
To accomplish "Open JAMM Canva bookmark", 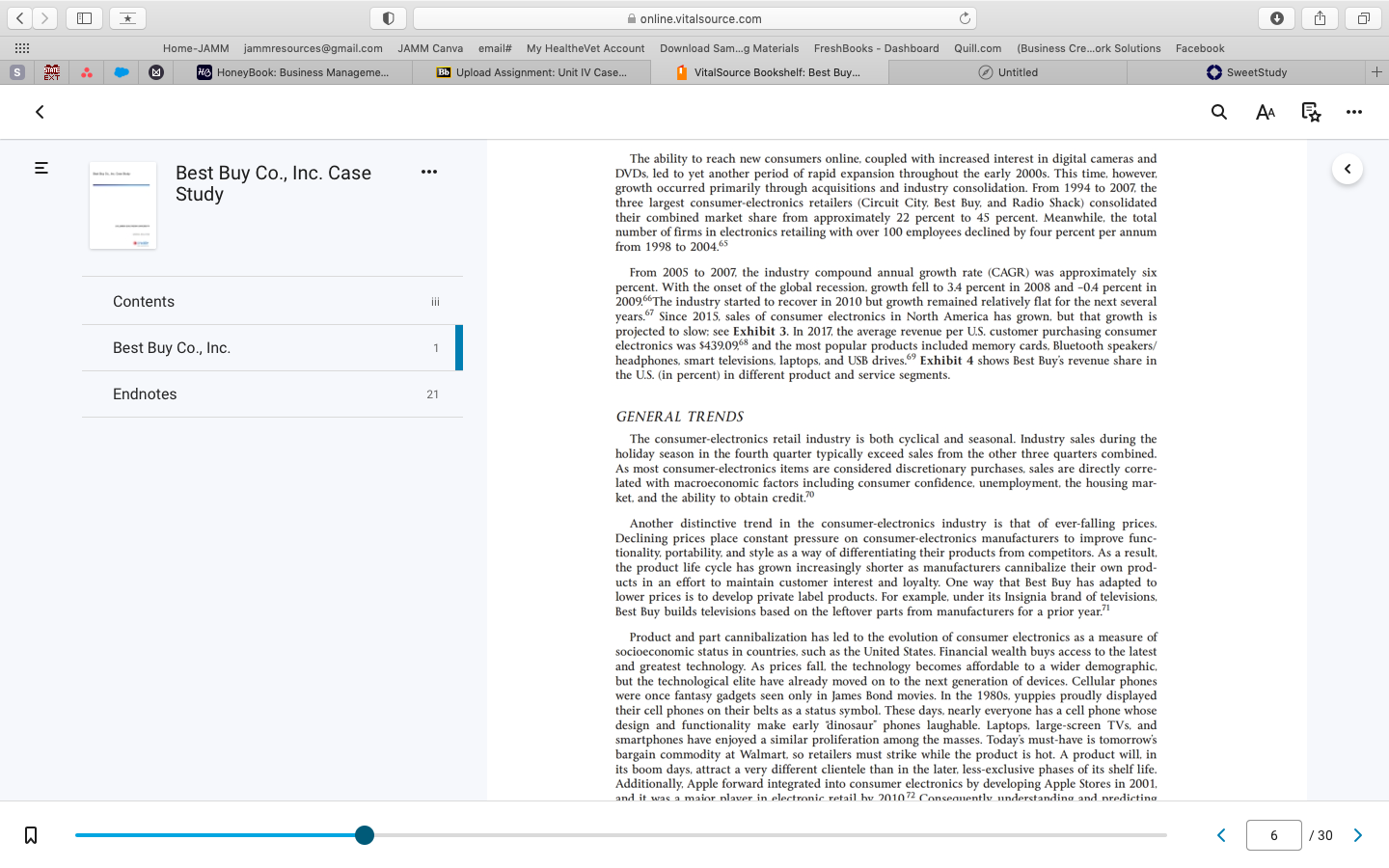I will coord(430,48).
